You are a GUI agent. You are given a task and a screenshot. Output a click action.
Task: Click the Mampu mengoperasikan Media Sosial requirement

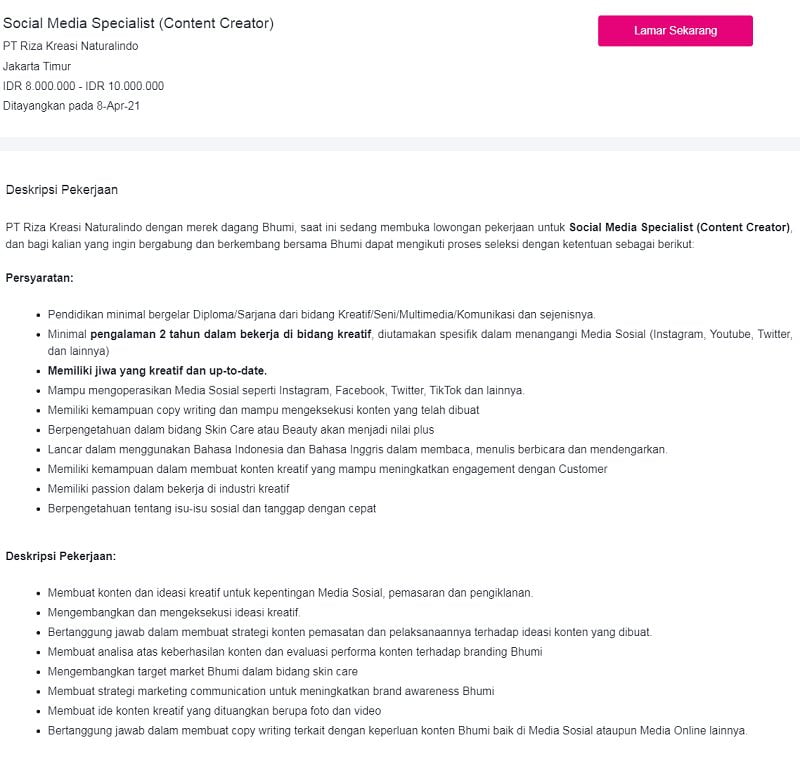tap(285, 390)
